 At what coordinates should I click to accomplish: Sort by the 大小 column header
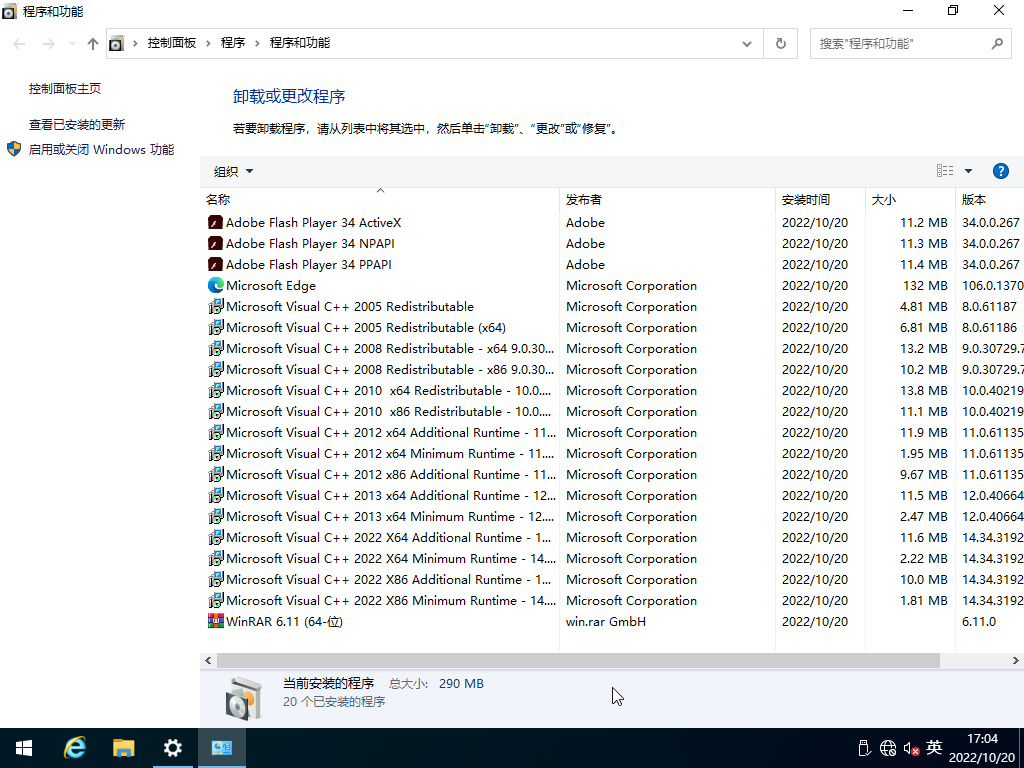click(x=910, y=199)
